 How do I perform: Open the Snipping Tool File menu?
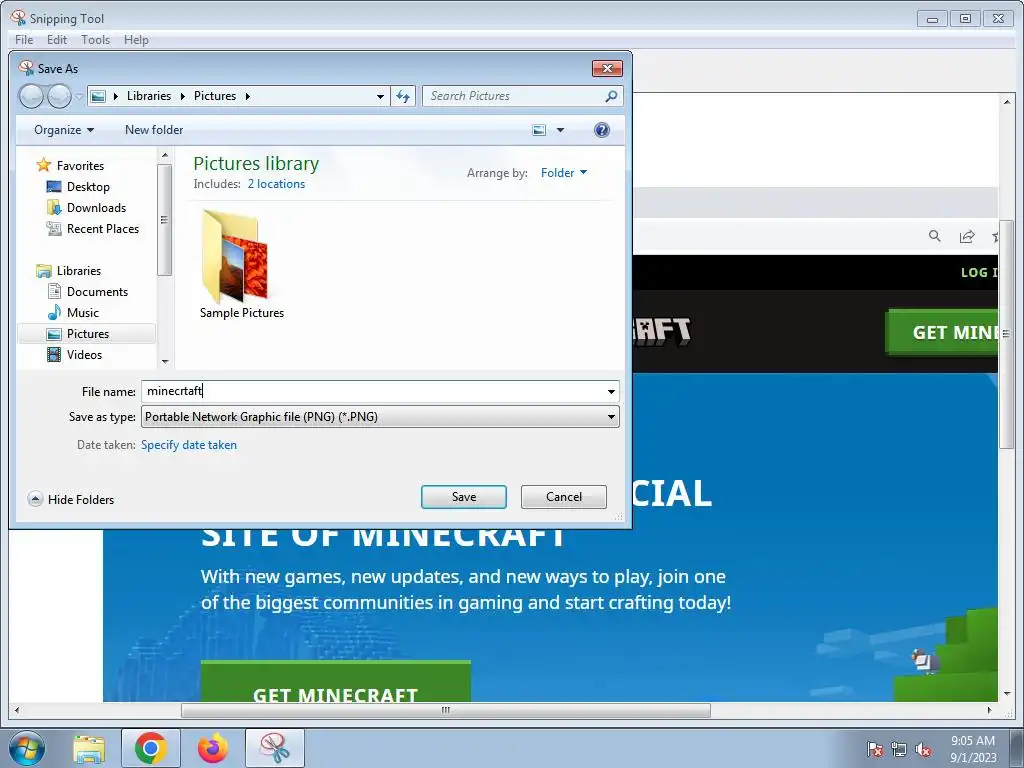coord(24,40)
